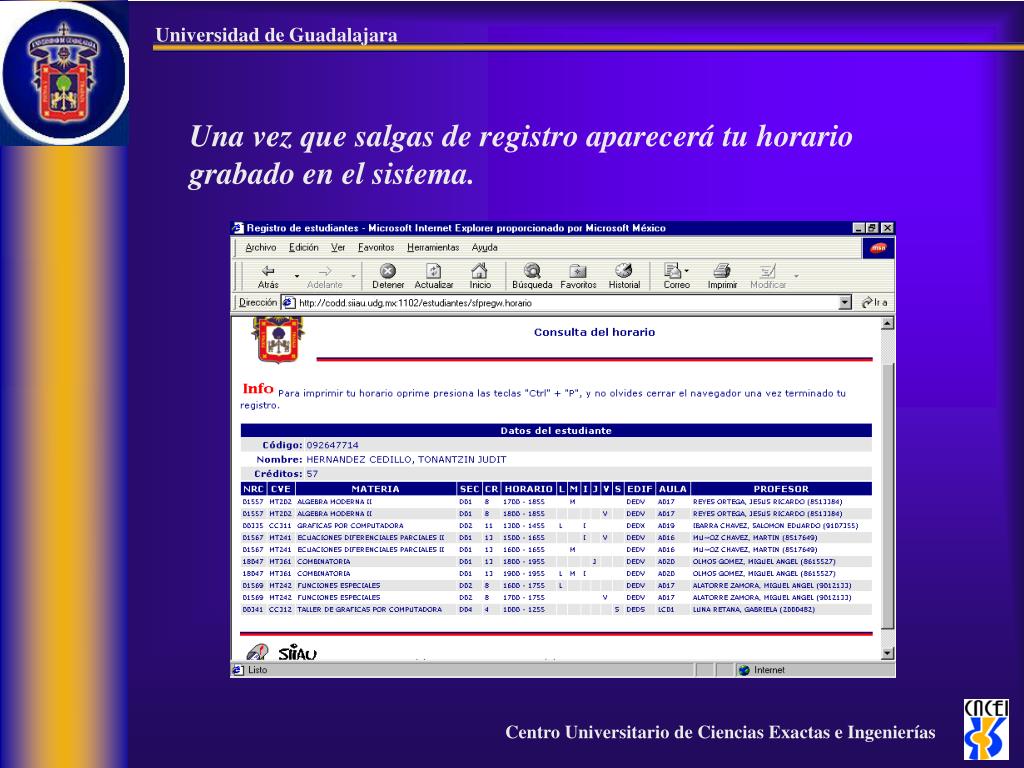This screenshot has height=768, width=1024.
Task: Click the Actualizar refresh icon
Action: 434,271
